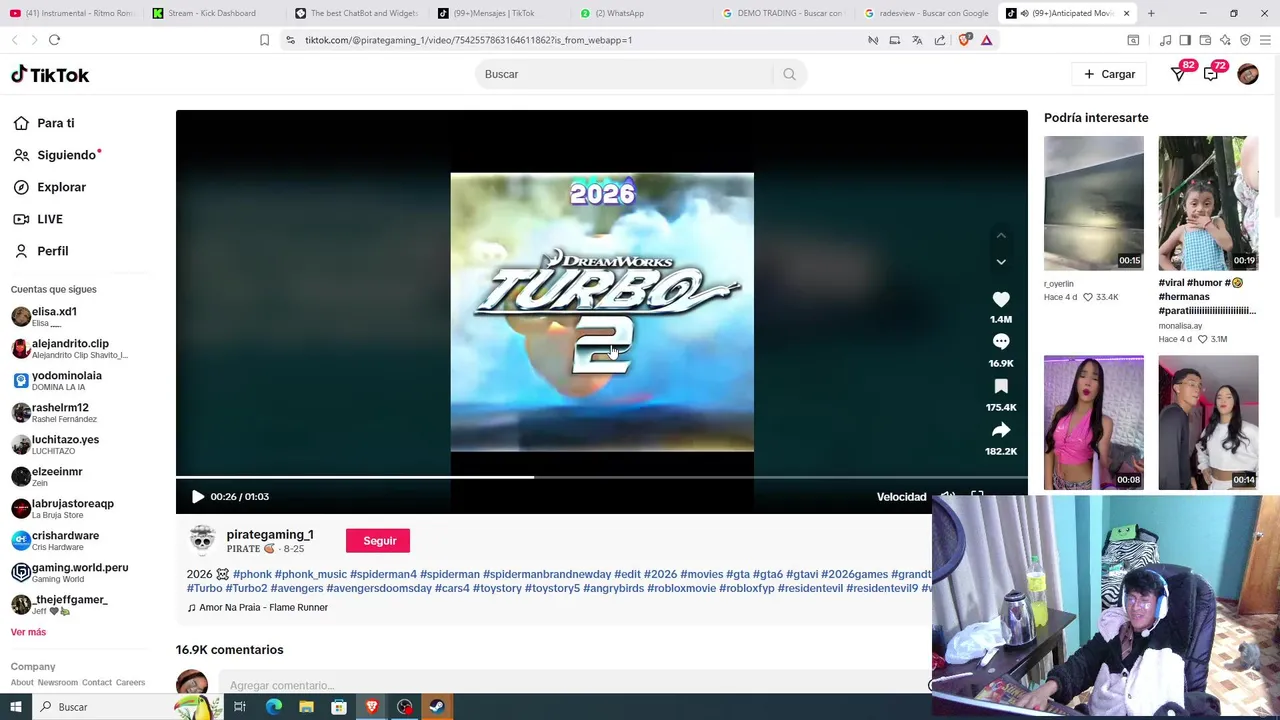Open the Brave Wallet icon

(1205, 40)
